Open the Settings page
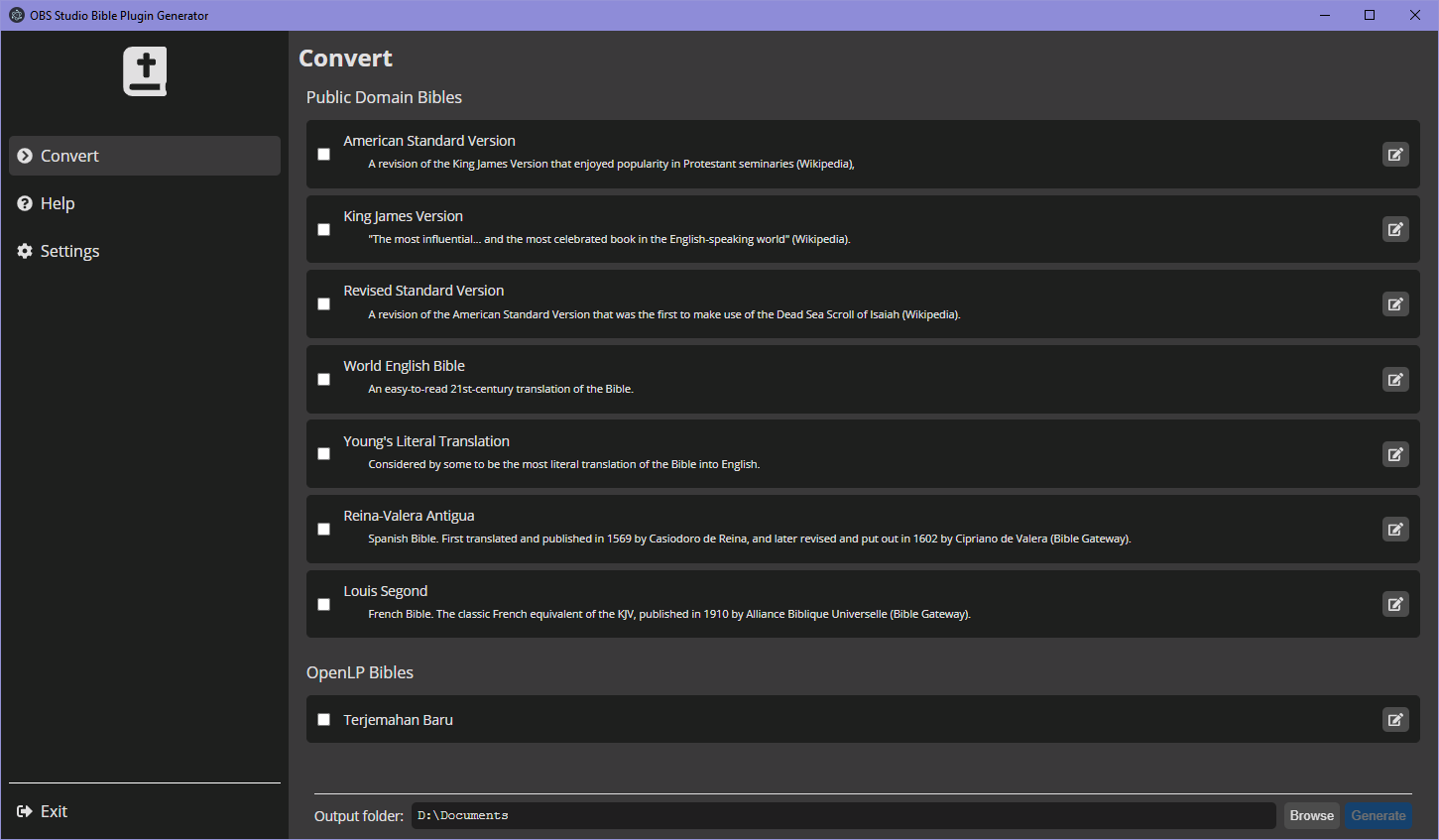 [68, 250]
